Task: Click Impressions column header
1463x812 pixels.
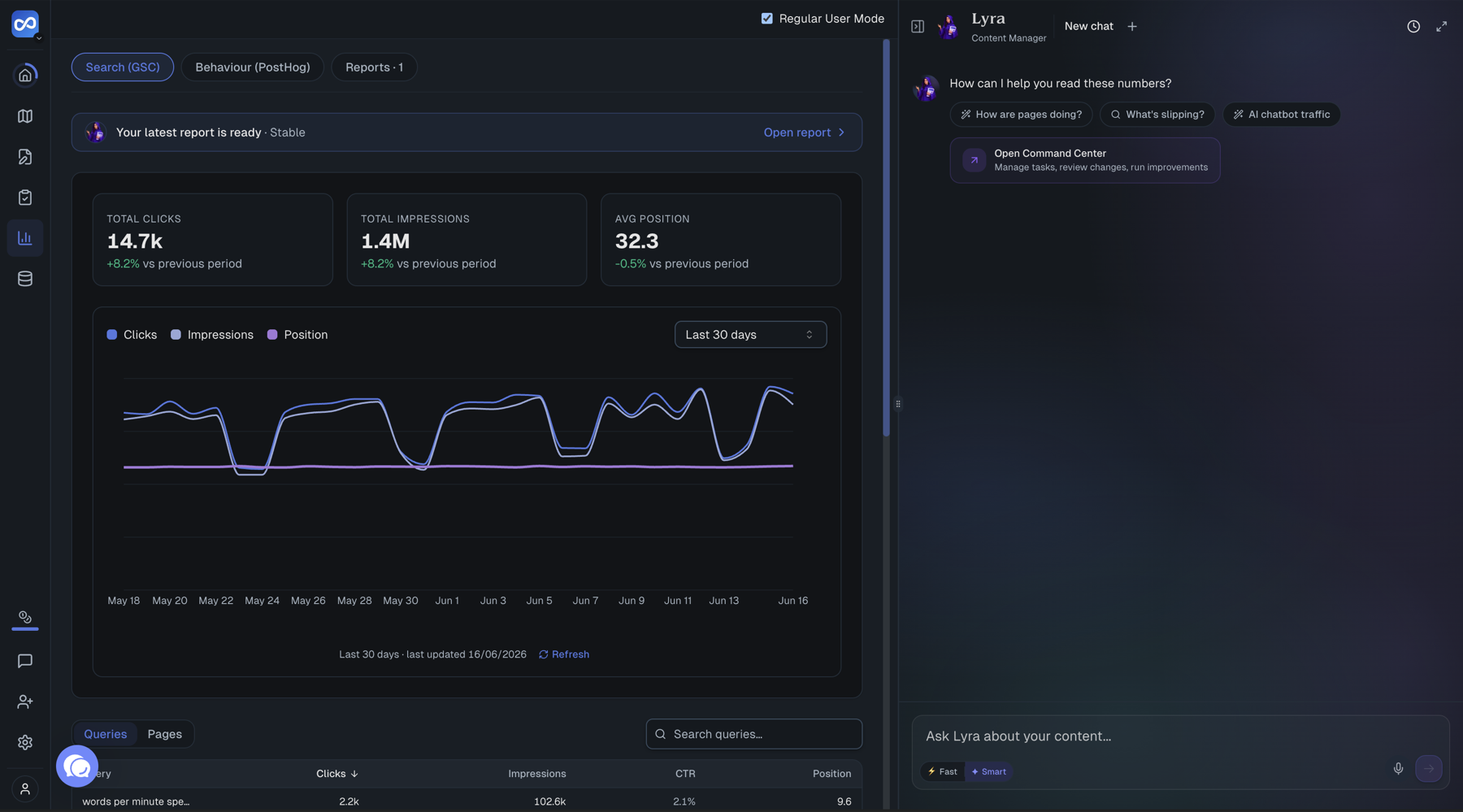Action: coord(536,774)
